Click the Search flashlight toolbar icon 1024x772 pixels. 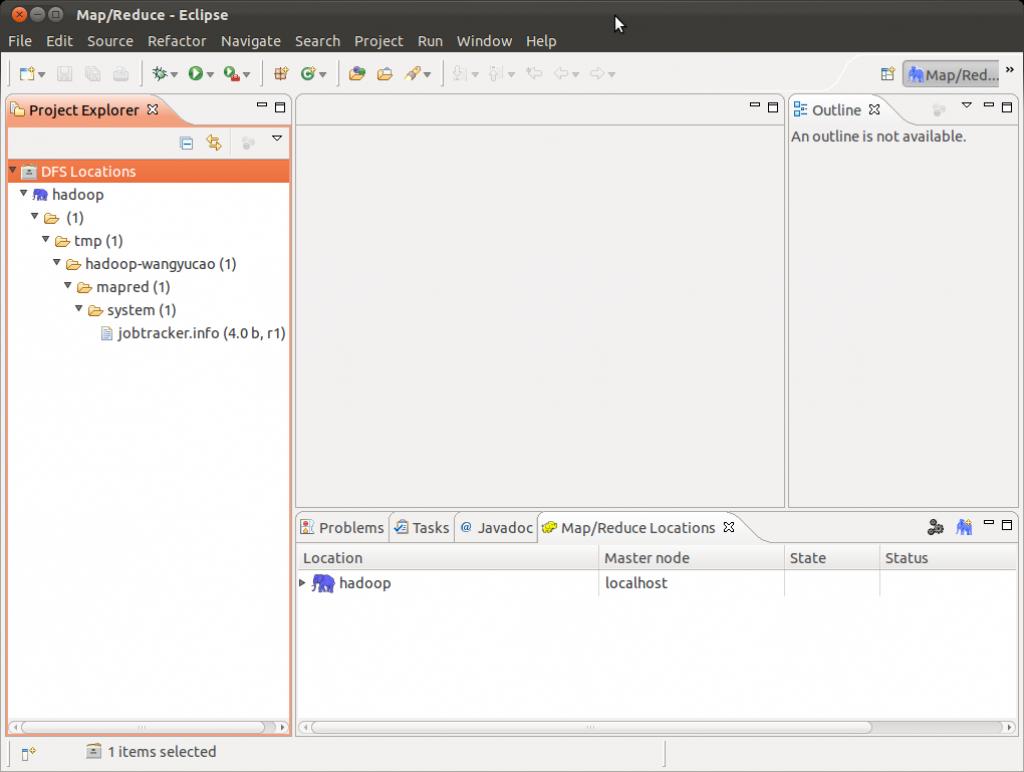413,74
